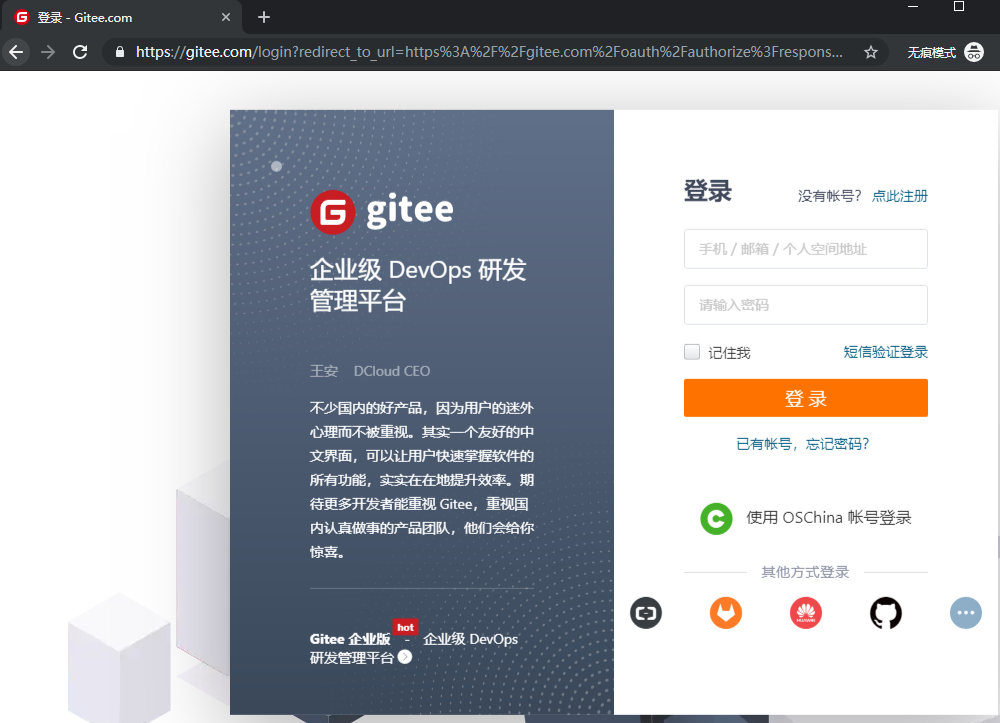Click the 短信验证登录 SMS login link
The width and height of the screenshot is (1000, 723).
coord(885,352)
